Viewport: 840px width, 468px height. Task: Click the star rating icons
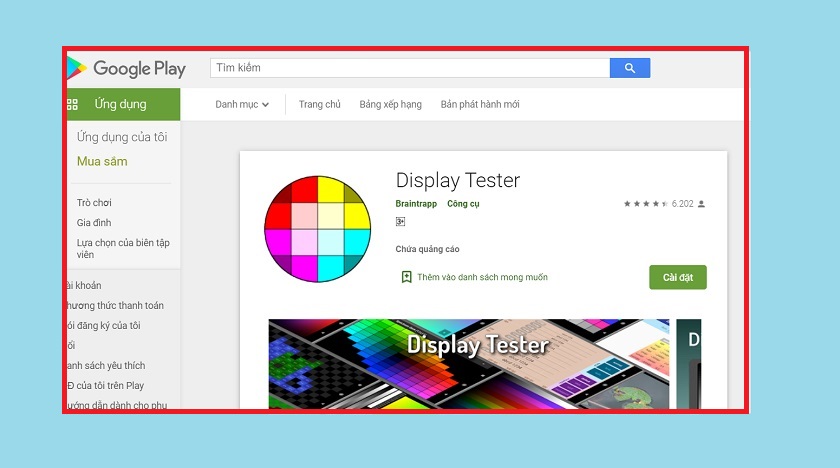pos(646,203)
